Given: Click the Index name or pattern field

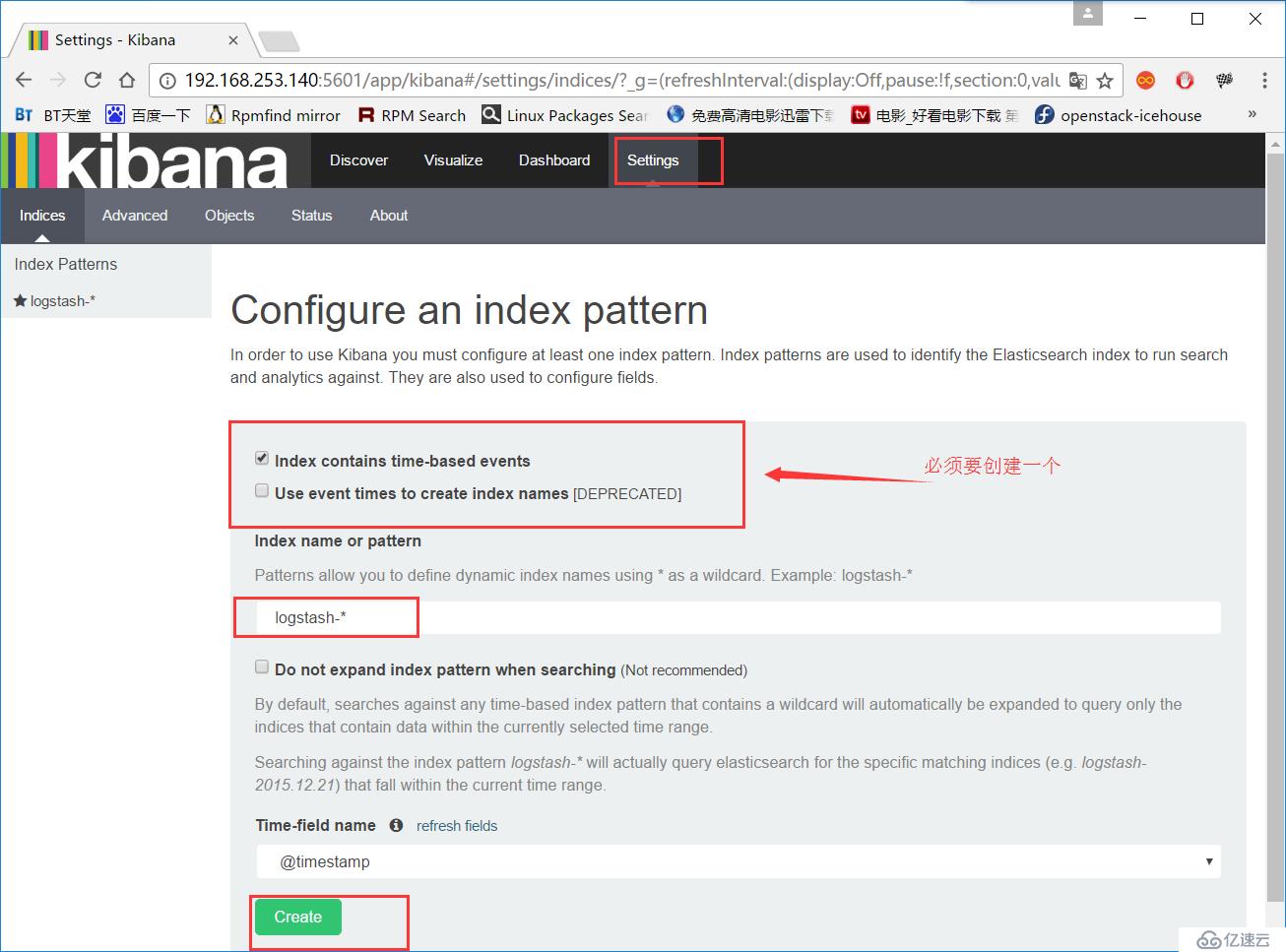Looking at the screenshot, I should point(739,617).
